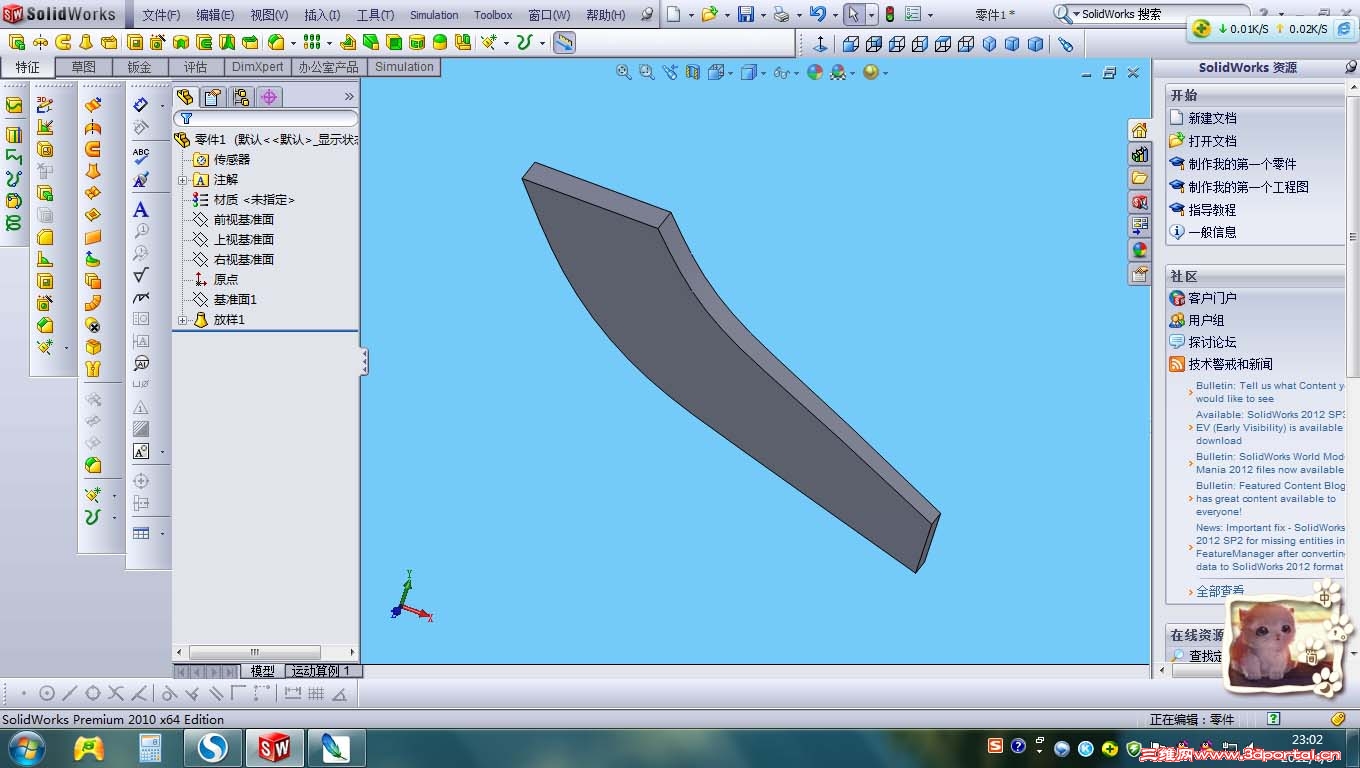Select 基准面1 in the feature tree
This screenshot has height=768, width=1360.
point(235,300)
